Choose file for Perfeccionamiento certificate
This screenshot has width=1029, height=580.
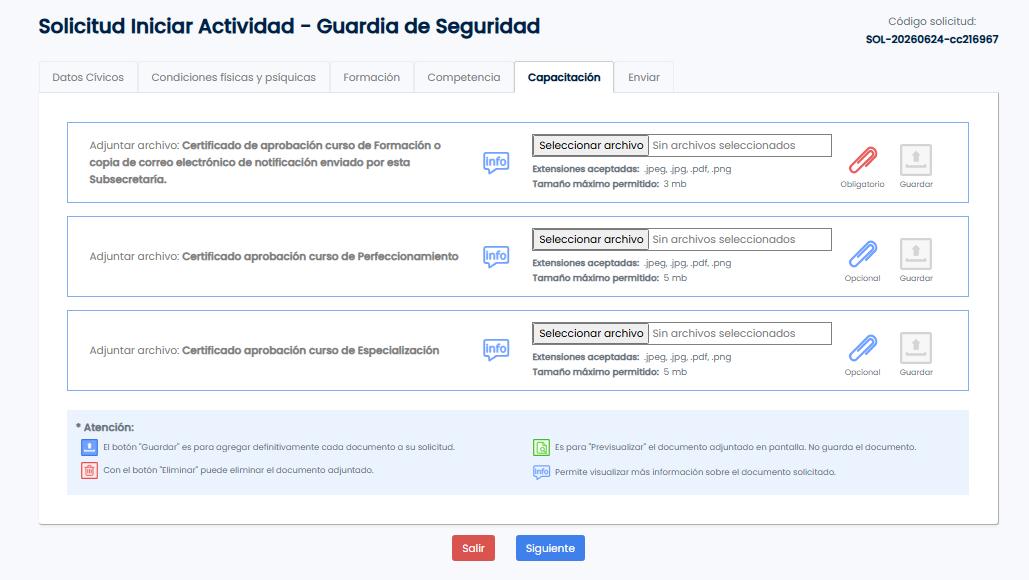click(591, 239)
